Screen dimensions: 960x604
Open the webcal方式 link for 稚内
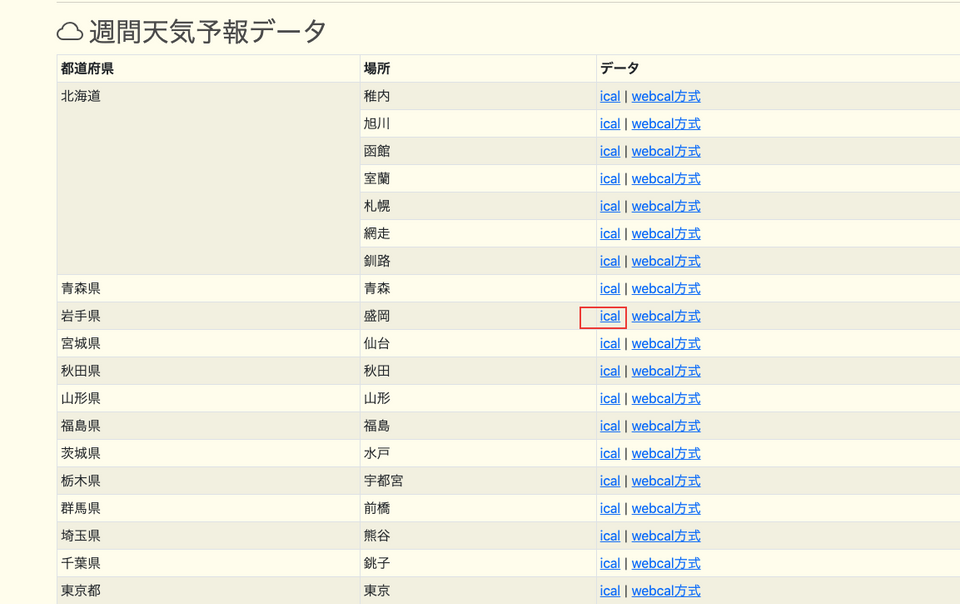pyautogui.click(x=666, y=96)
